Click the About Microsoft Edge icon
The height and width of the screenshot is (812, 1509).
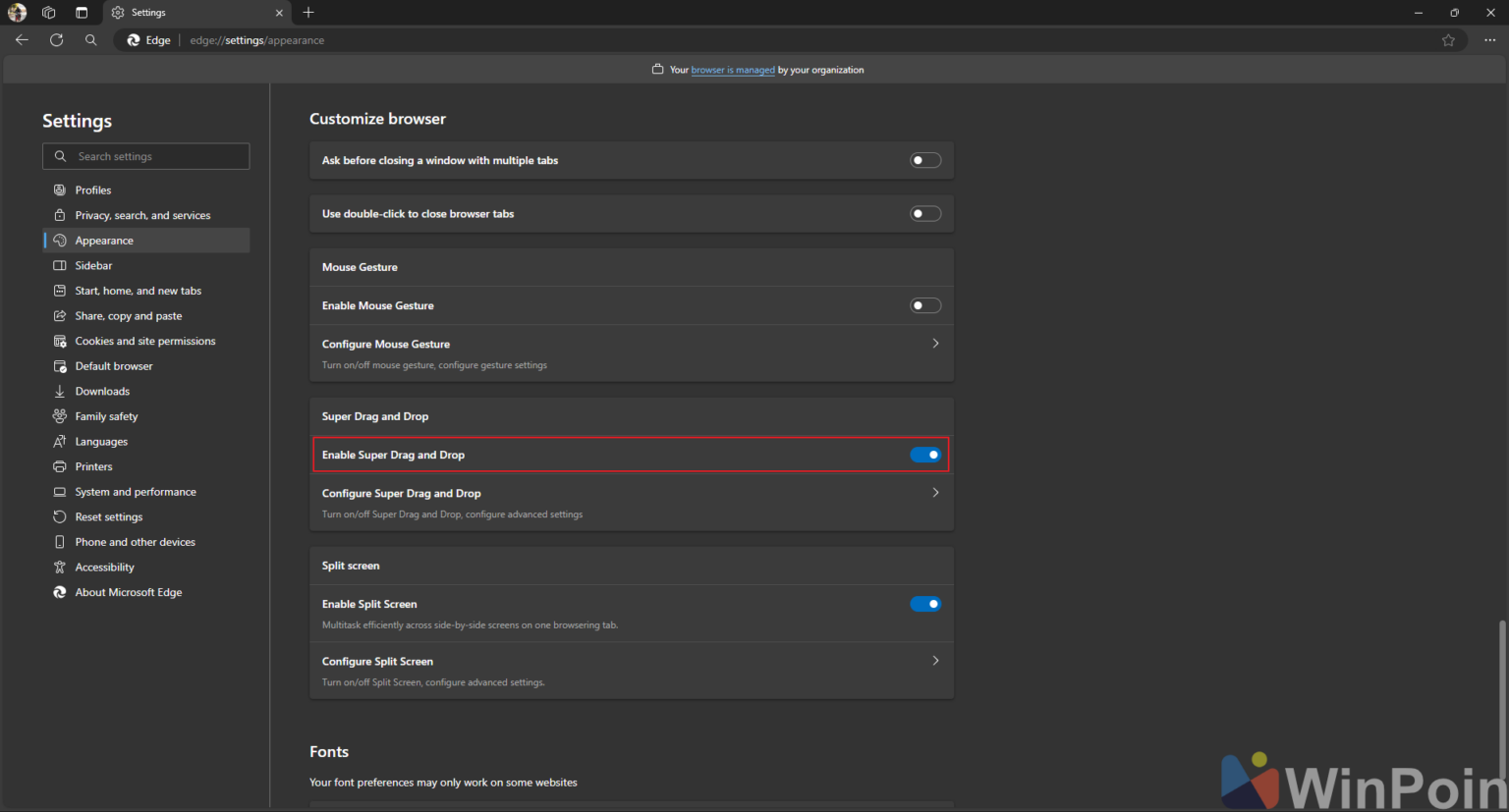pyautogui.click(x=60, y=592)
